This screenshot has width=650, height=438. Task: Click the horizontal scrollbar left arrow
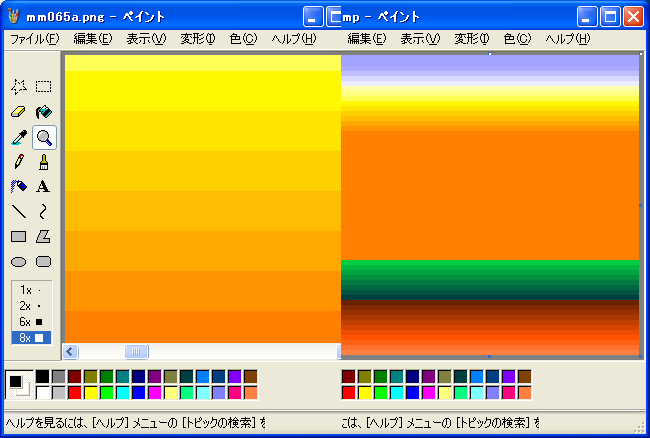(x=71, y=351)
